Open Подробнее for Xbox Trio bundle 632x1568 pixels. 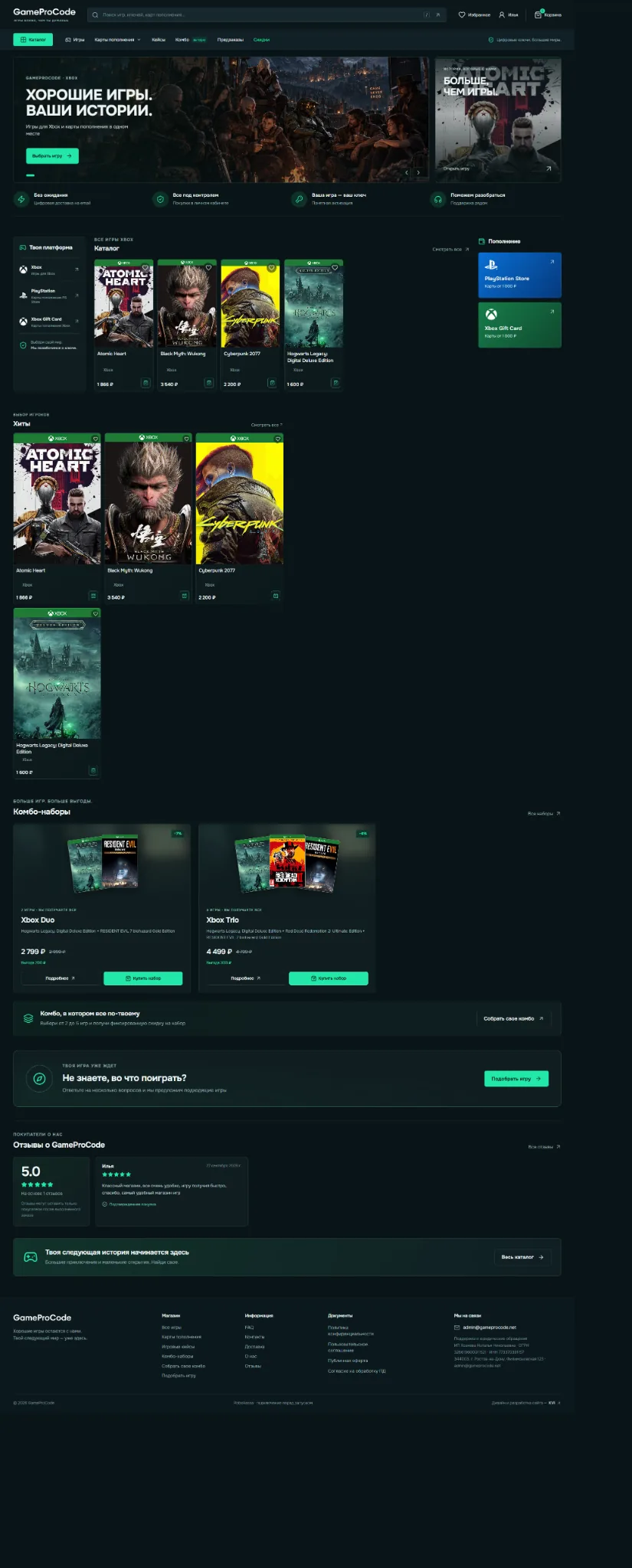click(x=245, y=978)
